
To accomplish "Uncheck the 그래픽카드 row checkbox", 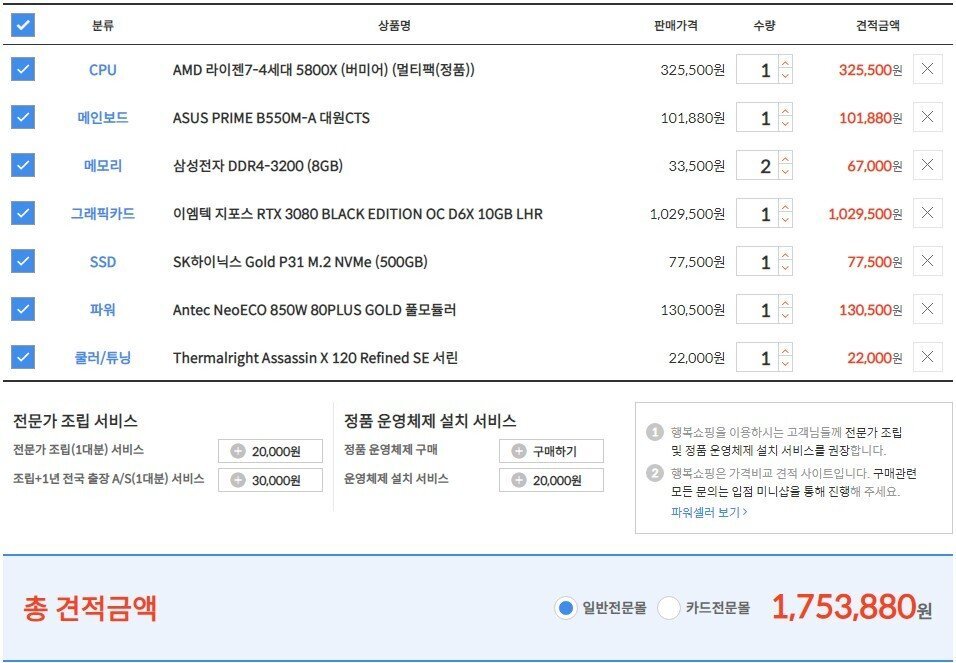I will [23, 213].
